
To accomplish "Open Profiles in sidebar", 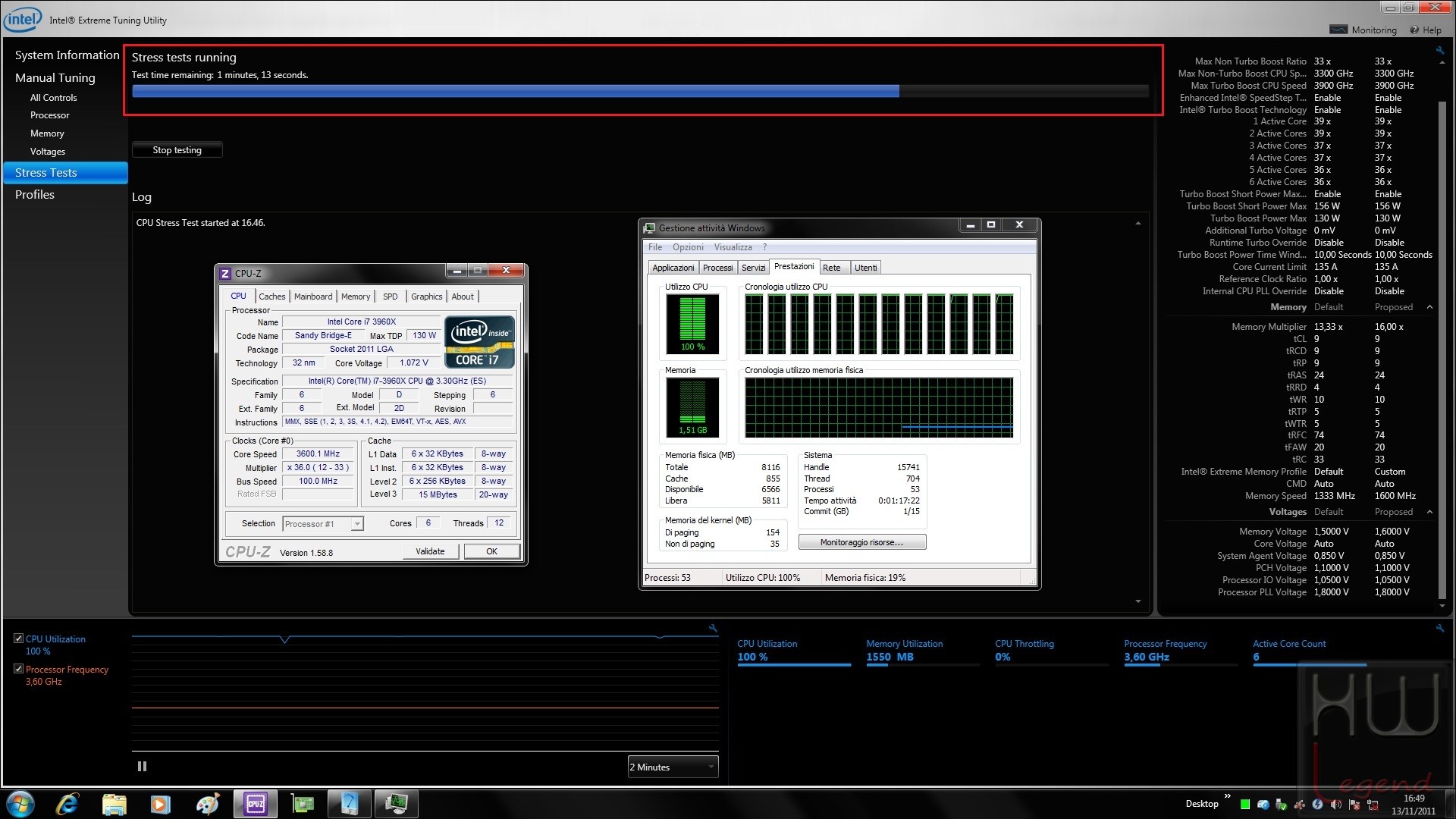I will click(x=35, y=195).
